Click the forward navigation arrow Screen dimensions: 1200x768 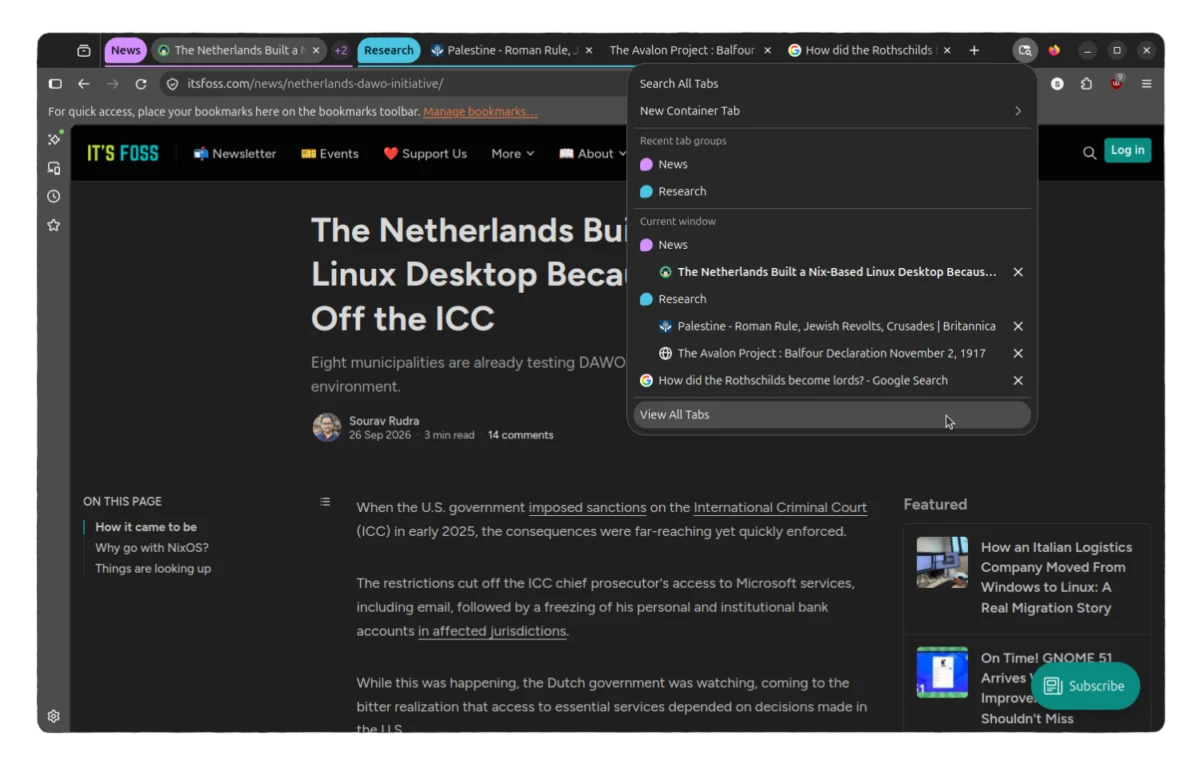112,84
